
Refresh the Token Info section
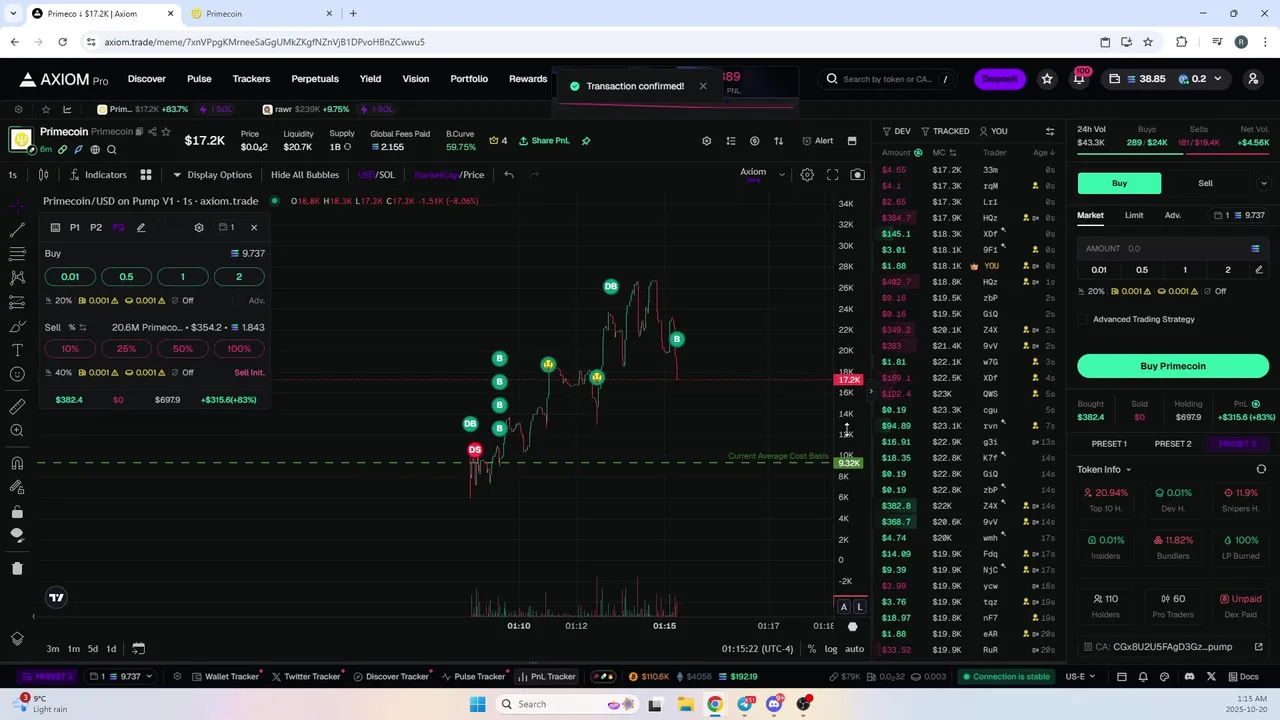click(x=1261, y=470)
